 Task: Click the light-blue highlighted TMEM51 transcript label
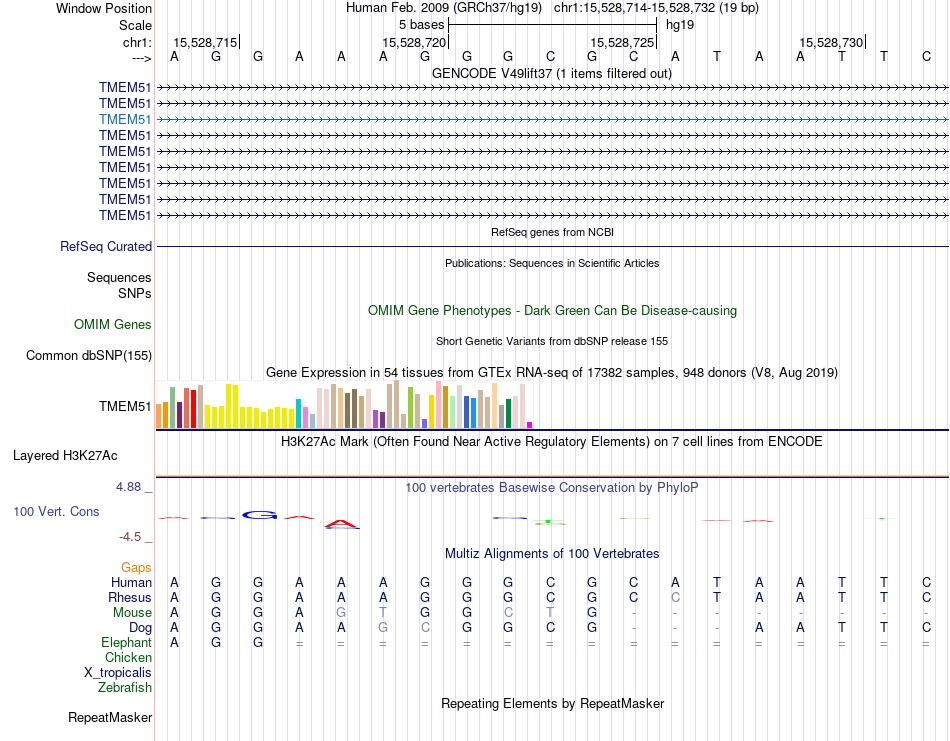click(125, 119)
